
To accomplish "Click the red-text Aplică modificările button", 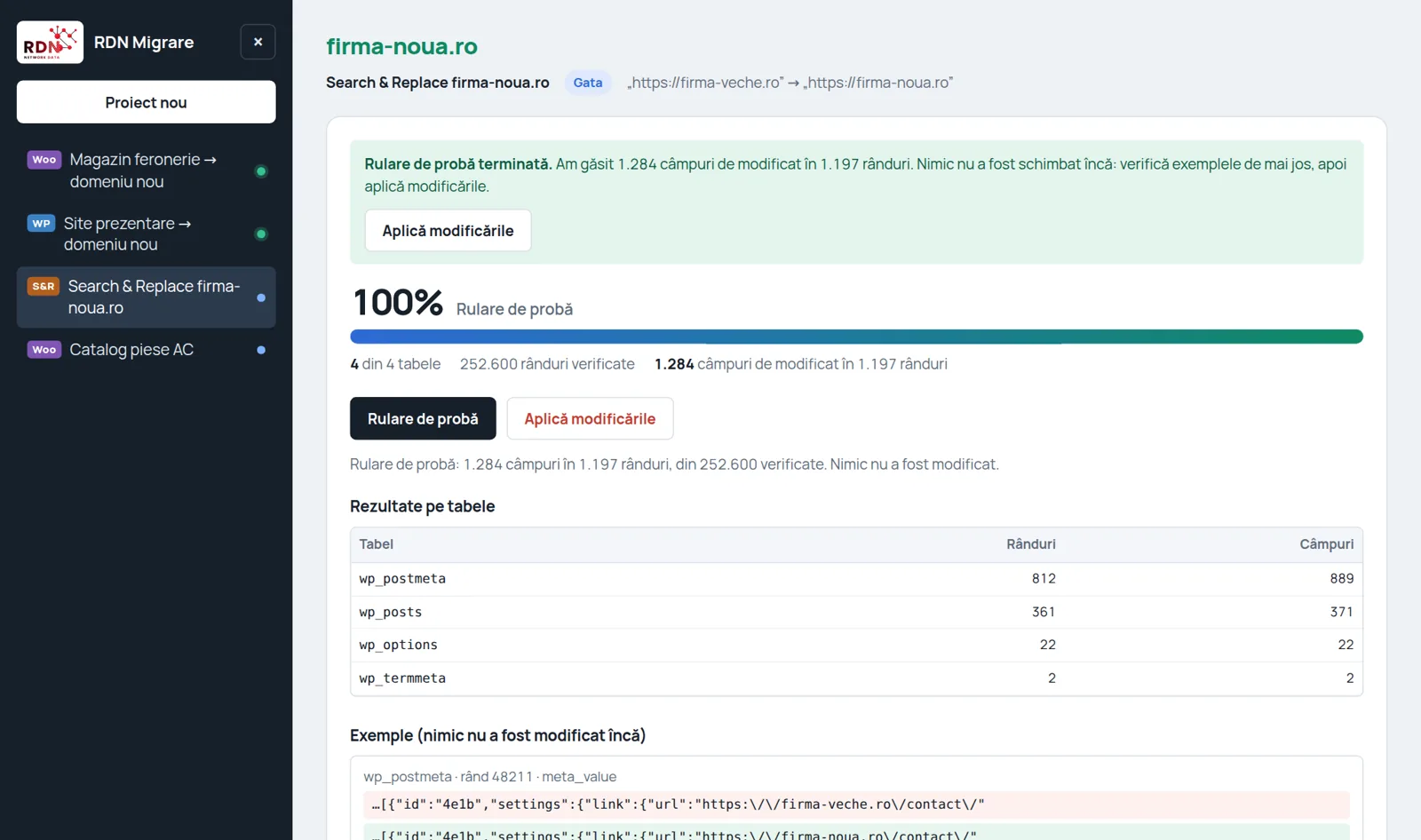I will pos(590,418).
